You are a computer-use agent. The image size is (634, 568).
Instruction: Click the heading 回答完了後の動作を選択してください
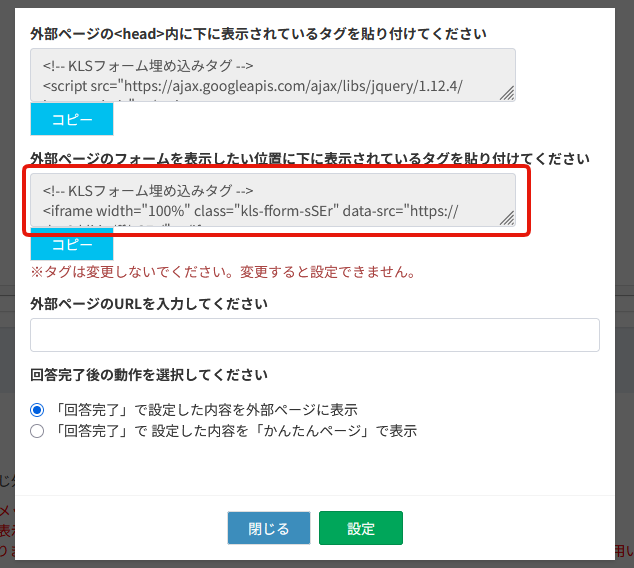pyautogui.click(x=149, y=375)
